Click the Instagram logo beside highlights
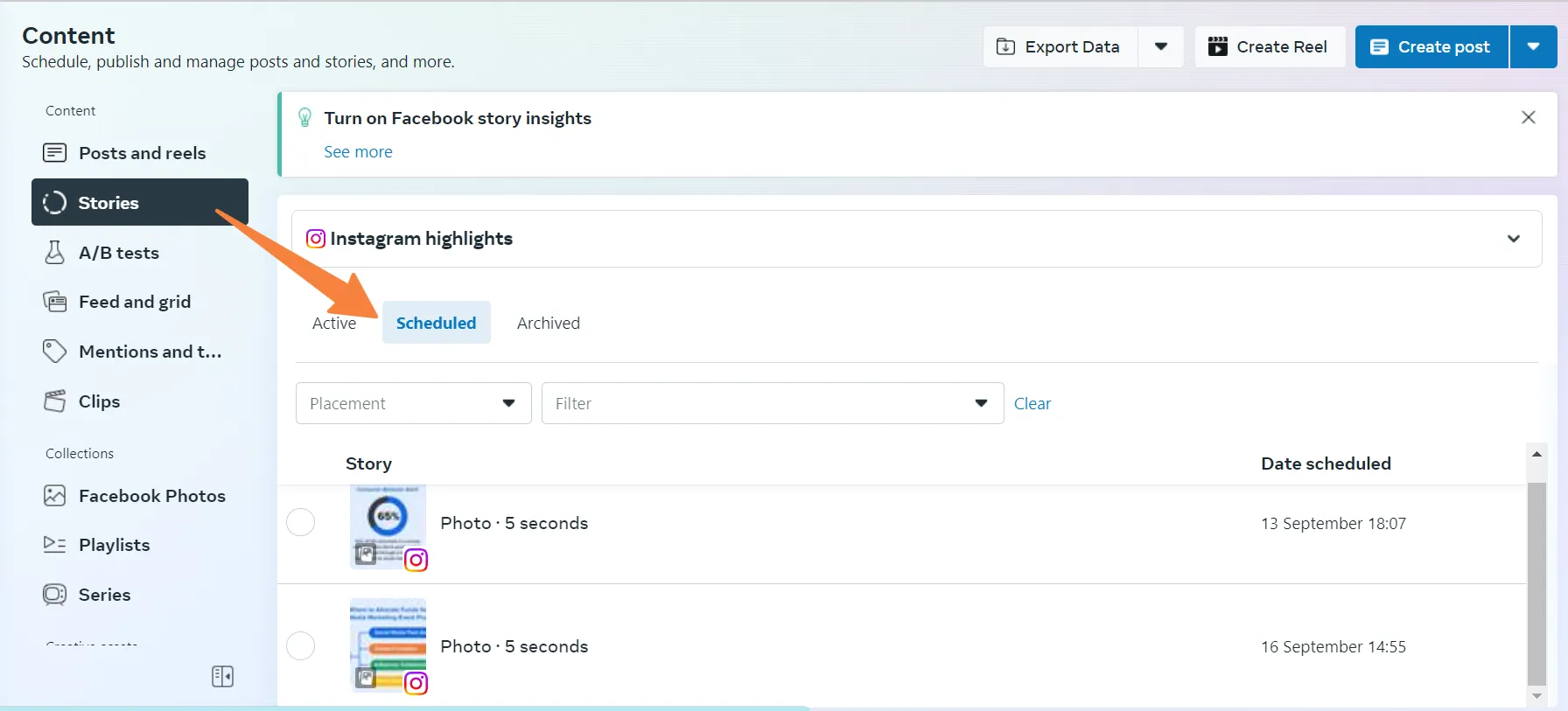 pos(315,239)
